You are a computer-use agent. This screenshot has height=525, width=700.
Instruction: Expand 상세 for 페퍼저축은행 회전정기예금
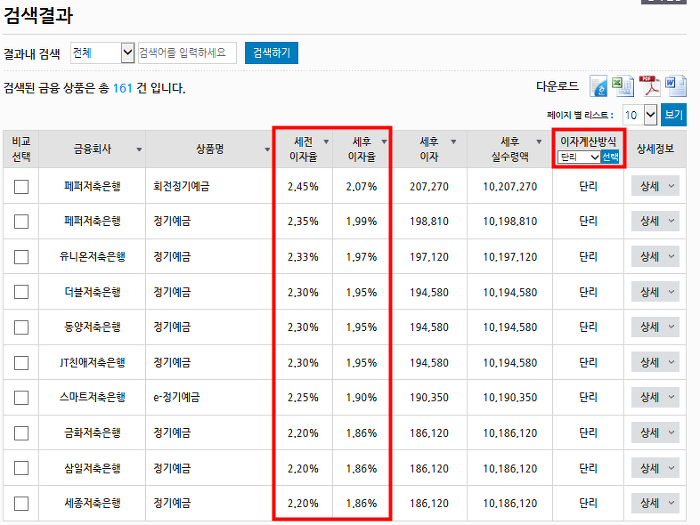pyautogui.click(x=655, y=186)
